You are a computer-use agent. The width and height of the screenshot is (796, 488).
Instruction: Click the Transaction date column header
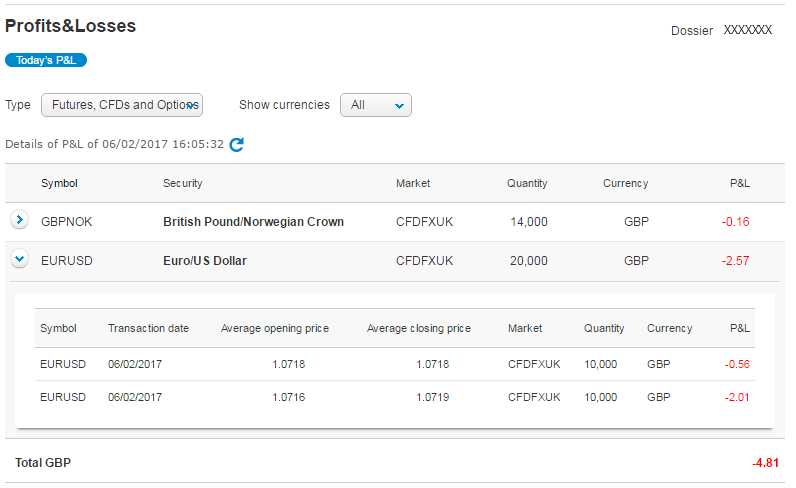148,328
